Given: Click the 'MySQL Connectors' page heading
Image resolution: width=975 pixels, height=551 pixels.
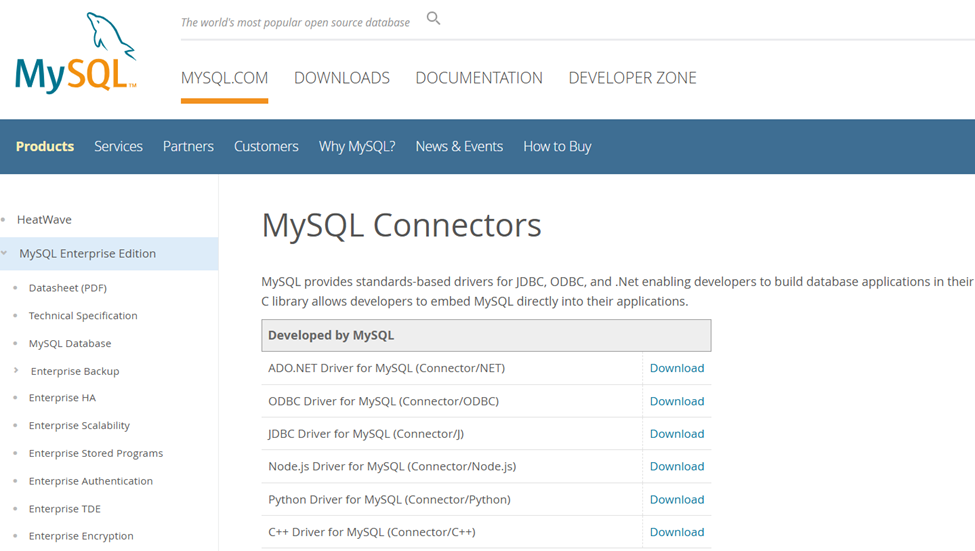Looking at the screenshot, I should pyautogui.click(x=401, y=225).
